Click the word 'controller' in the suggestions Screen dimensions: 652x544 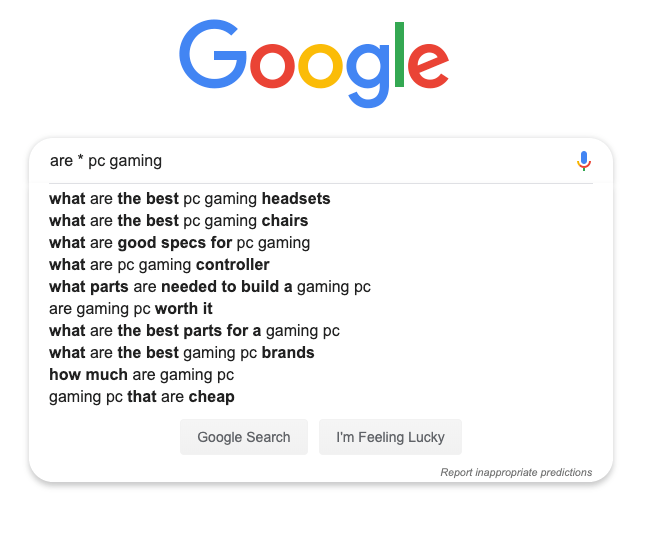coord(233,265)
